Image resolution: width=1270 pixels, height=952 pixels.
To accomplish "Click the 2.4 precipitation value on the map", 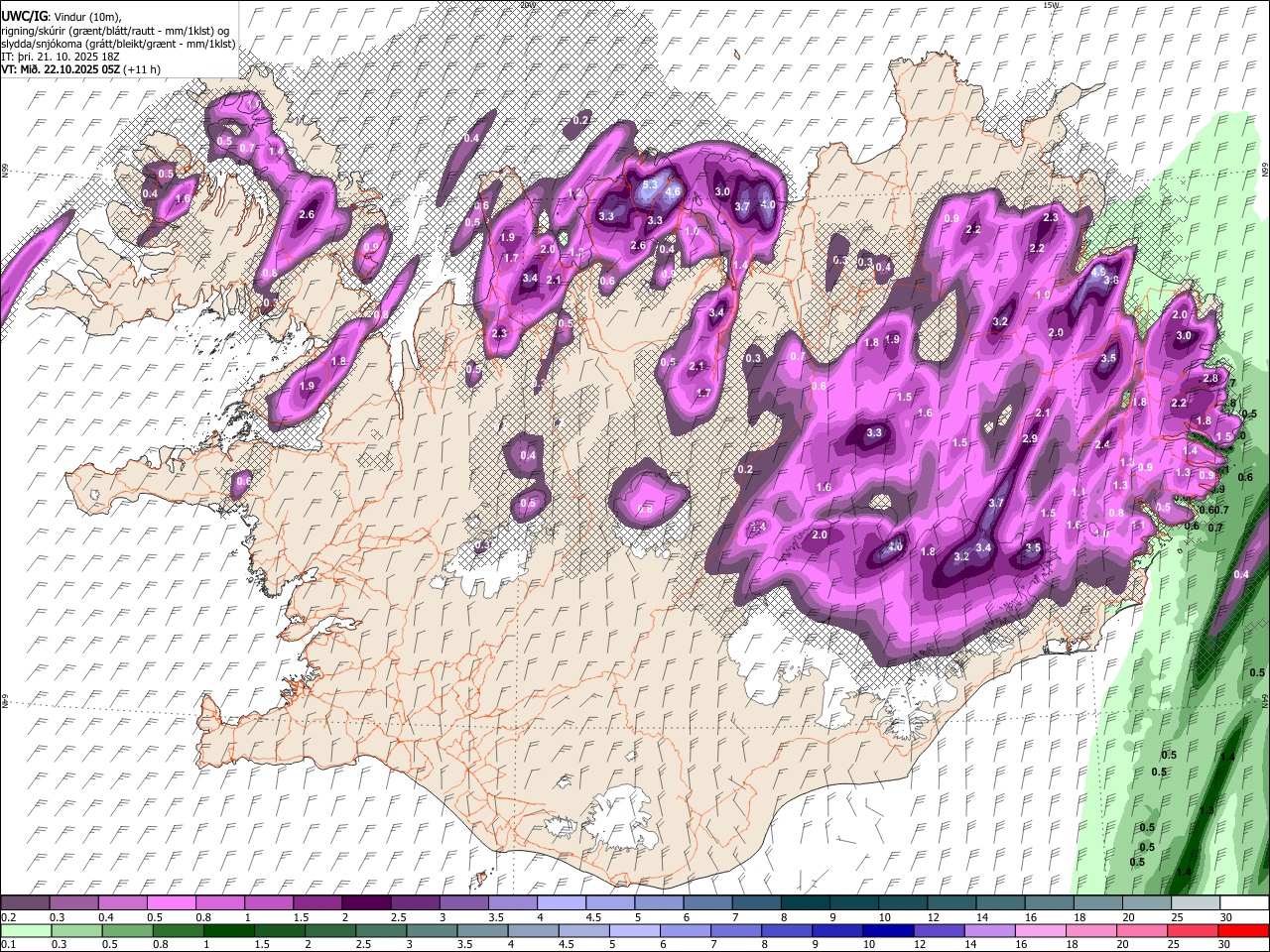I will tap(1102, 444).
